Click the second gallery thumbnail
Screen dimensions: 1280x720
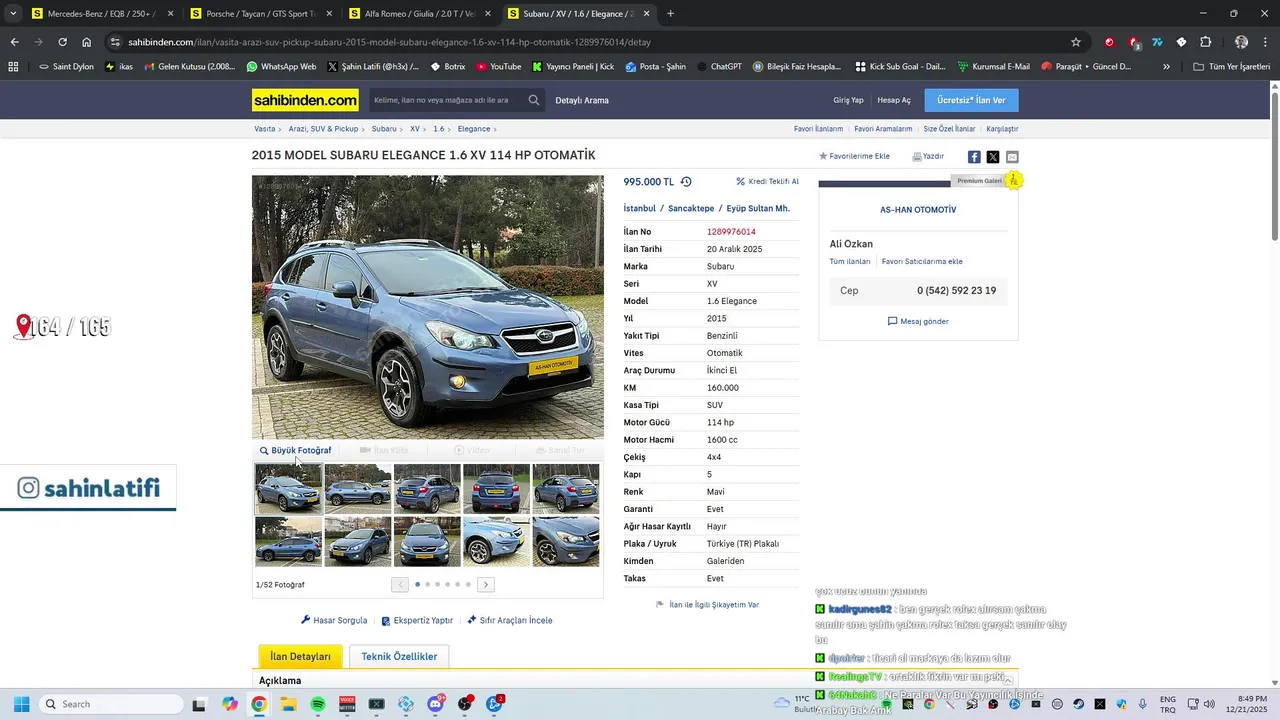click(358, 488)
